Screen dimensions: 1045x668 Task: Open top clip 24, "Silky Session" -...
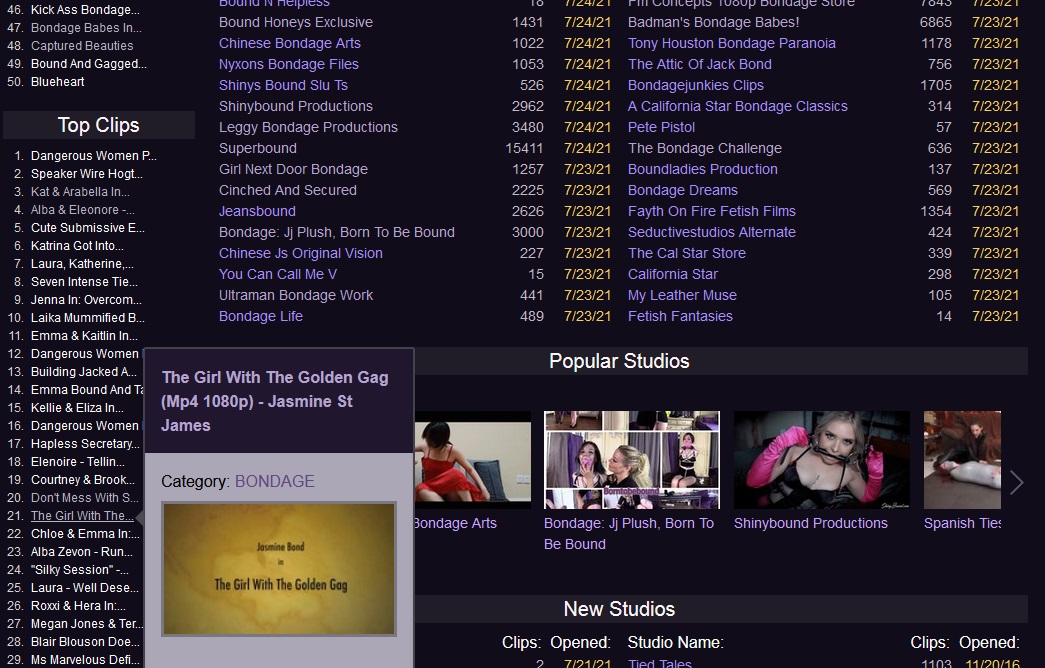(79, 570)
